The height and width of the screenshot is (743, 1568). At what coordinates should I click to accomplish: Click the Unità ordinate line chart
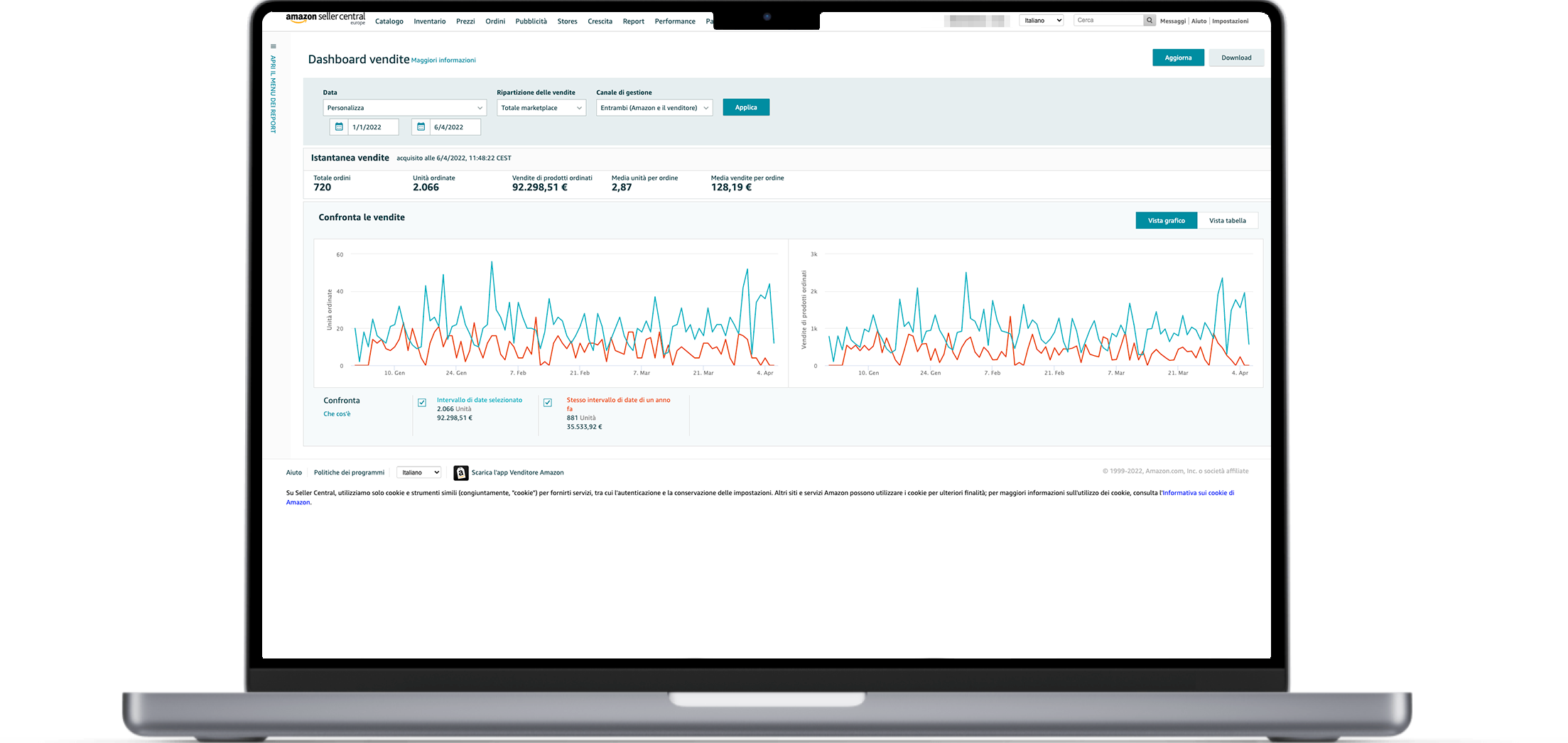(551, 313)
